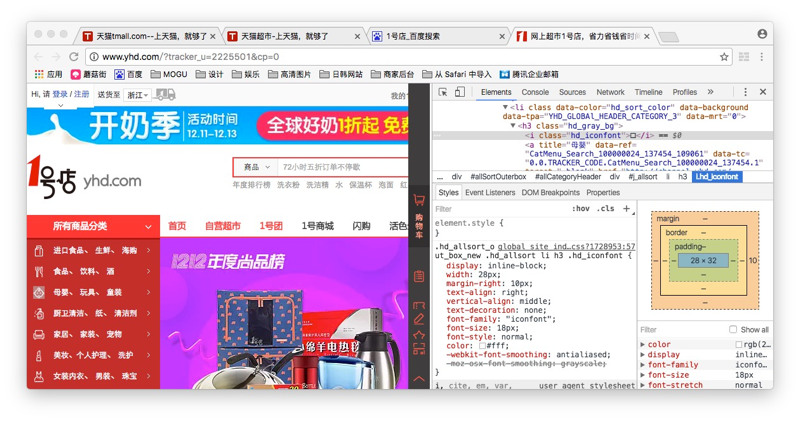This screenshot has width=800, height=421.
Task: Open the shopping cart (购物车) in the dark sidebar
Action: [419, 216]
